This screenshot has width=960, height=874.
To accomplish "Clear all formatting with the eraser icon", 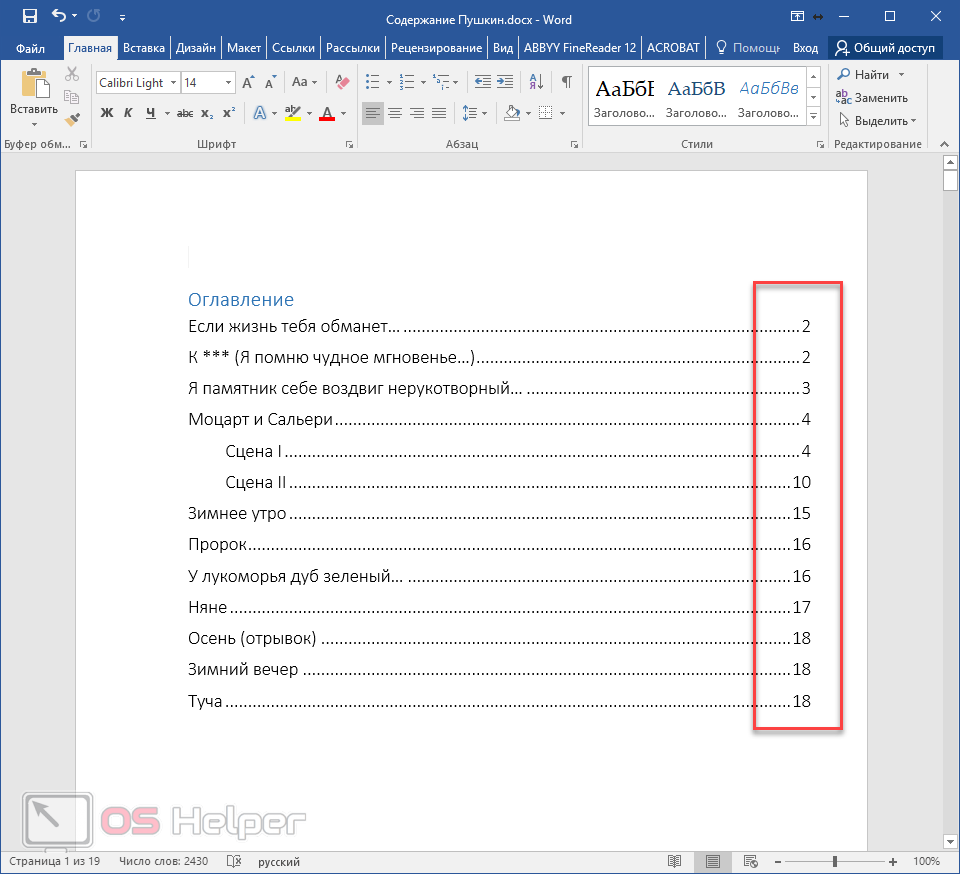I will [x=342, y=82].
